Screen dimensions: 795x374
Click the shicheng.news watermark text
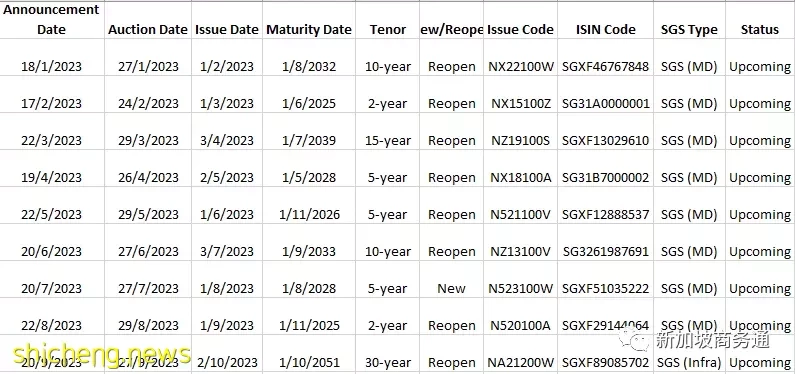coord(102,353)
